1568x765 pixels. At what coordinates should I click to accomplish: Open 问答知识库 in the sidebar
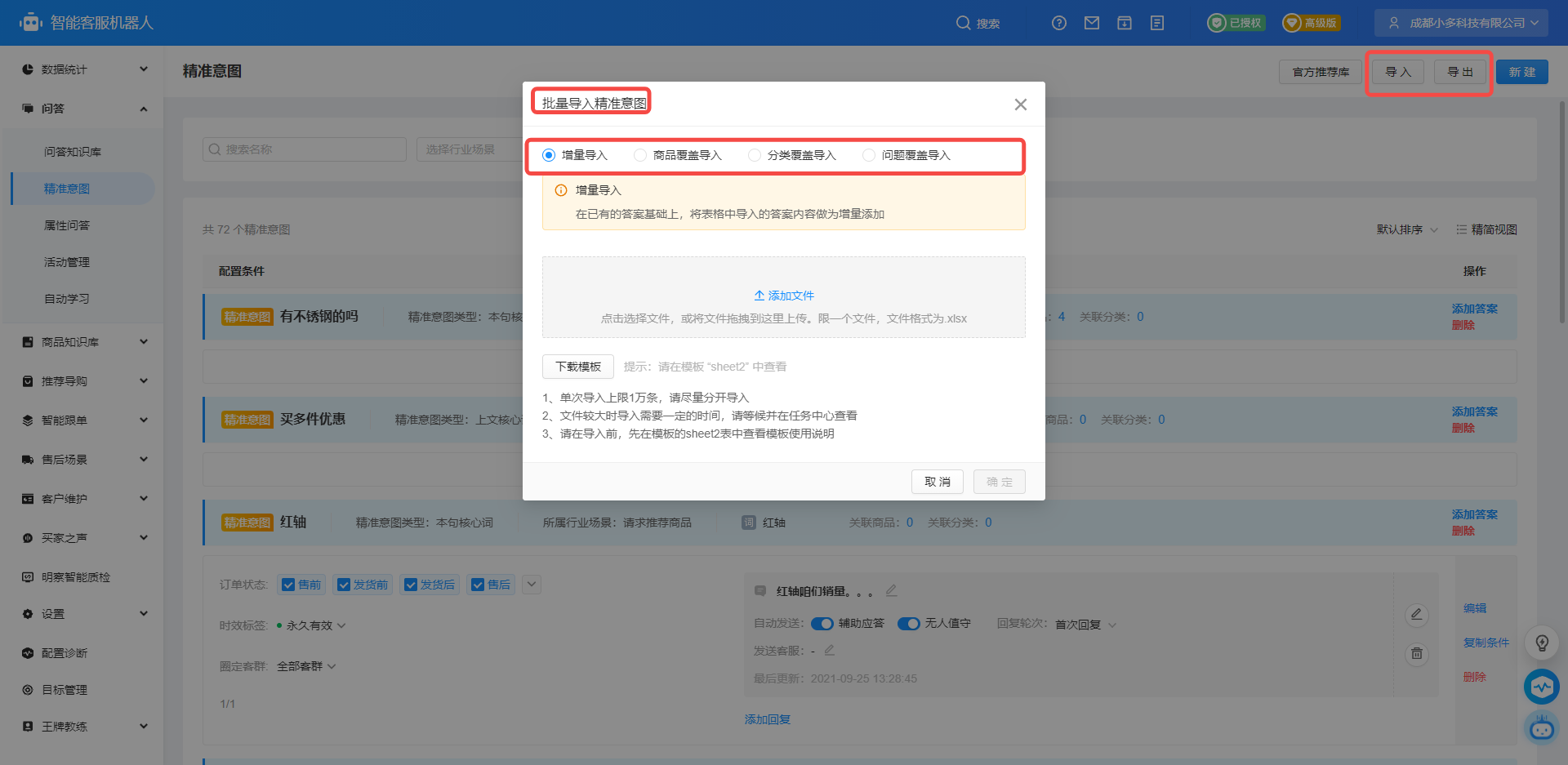tap(73, 152)
